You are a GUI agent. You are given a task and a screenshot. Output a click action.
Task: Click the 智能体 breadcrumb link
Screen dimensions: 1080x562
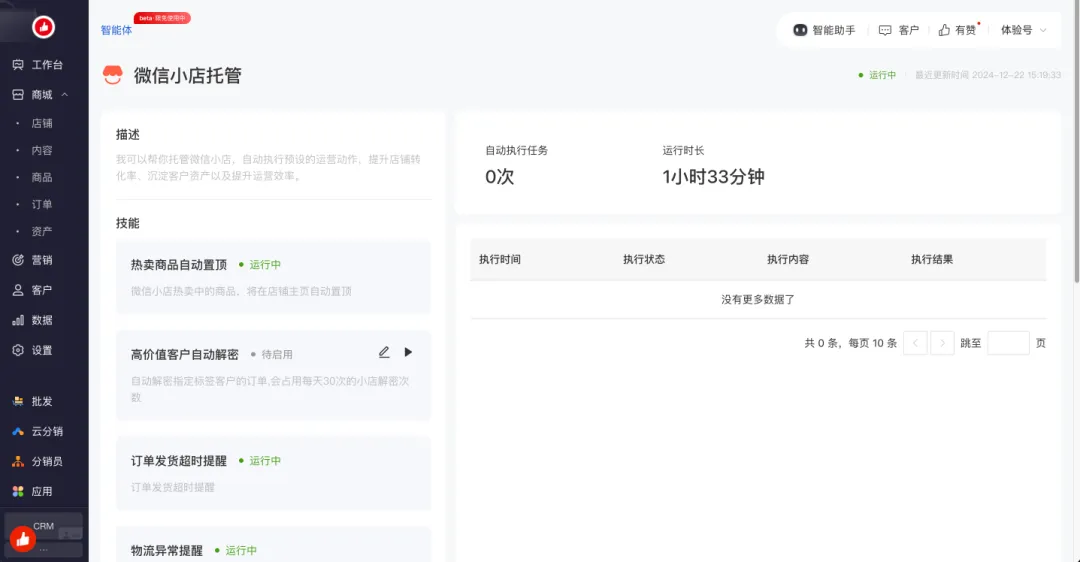pos(116,30)
